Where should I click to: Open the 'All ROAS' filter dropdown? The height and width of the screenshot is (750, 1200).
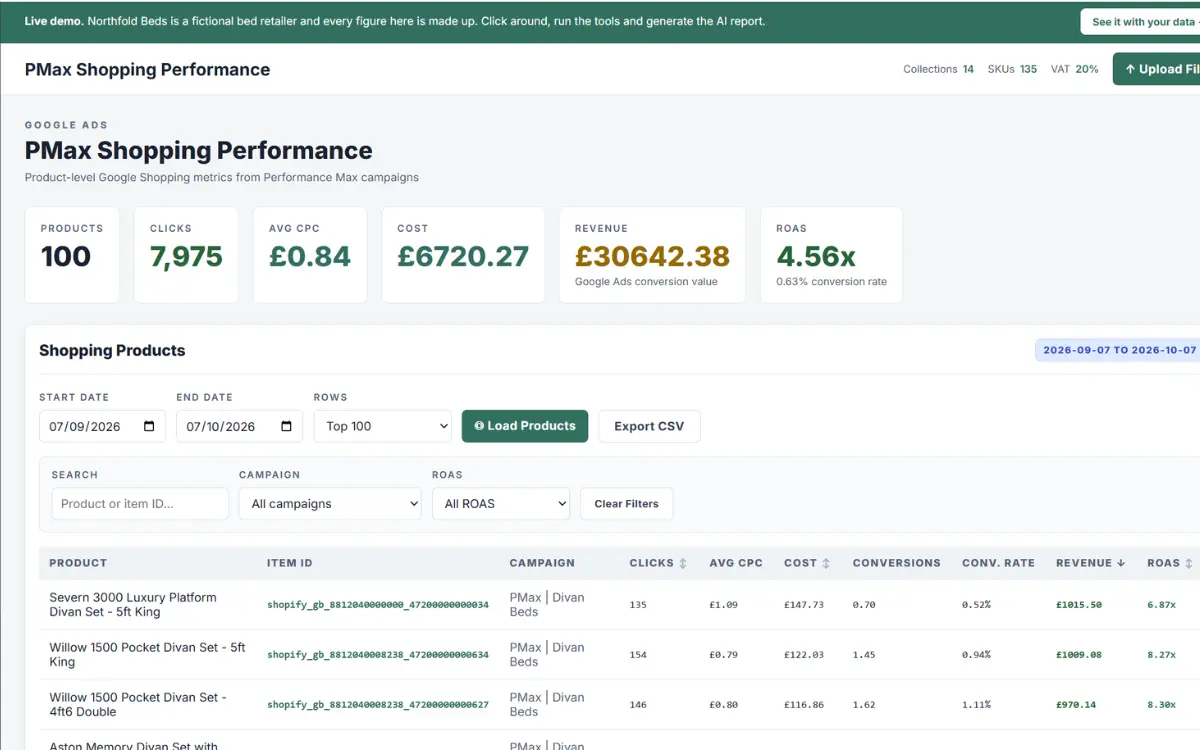pyautogui.click(x=501, y=504)
